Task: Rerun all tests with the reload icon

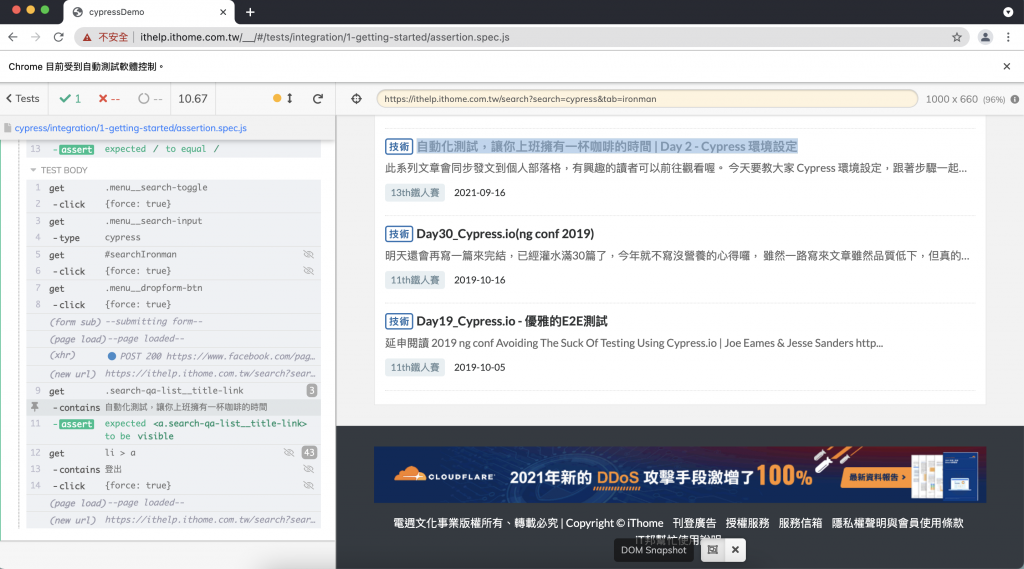Action: [318, 99]
